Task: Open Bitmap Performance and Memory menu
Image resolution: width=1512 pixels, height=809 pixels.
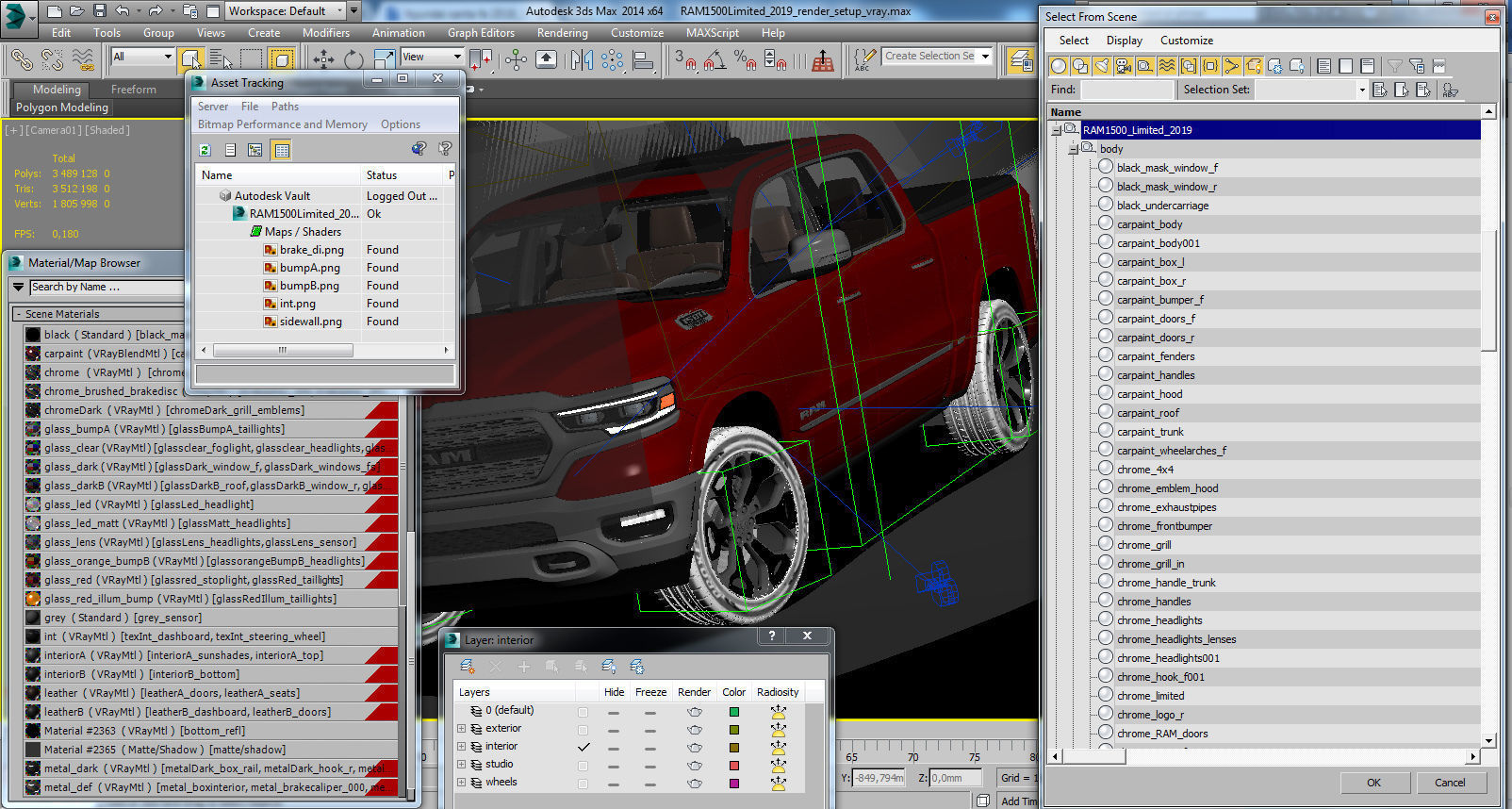Action: pyautogui.click(x=282, y=124)
